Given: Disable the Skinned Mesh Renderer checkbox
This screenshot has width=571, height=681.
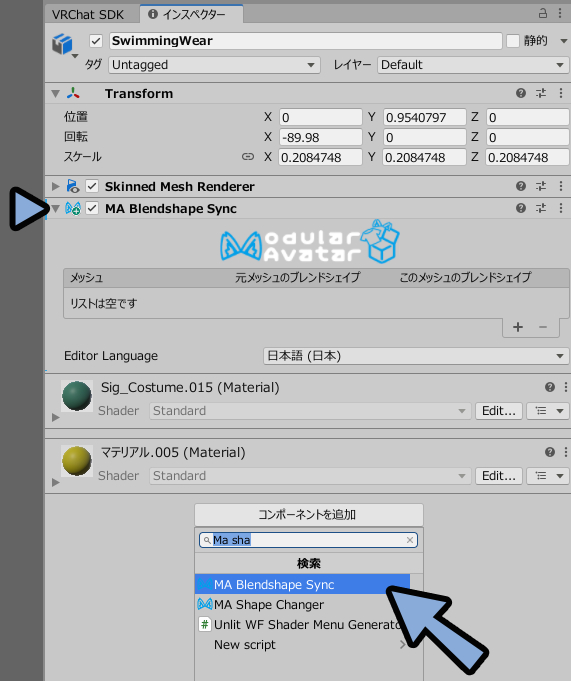Looking at the screenshot, I should click(92, 186).
